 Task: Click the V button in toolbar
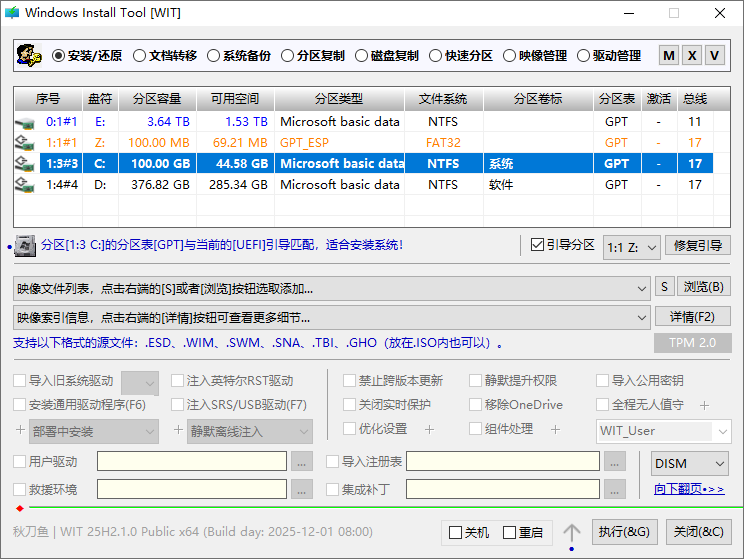(715, 56)
